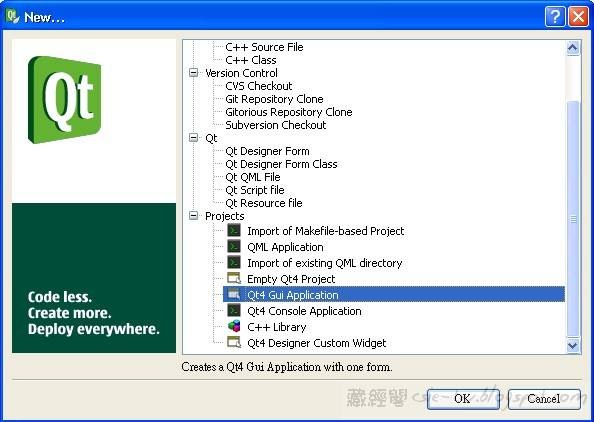Select the Projects category label

tap(224, 216)
